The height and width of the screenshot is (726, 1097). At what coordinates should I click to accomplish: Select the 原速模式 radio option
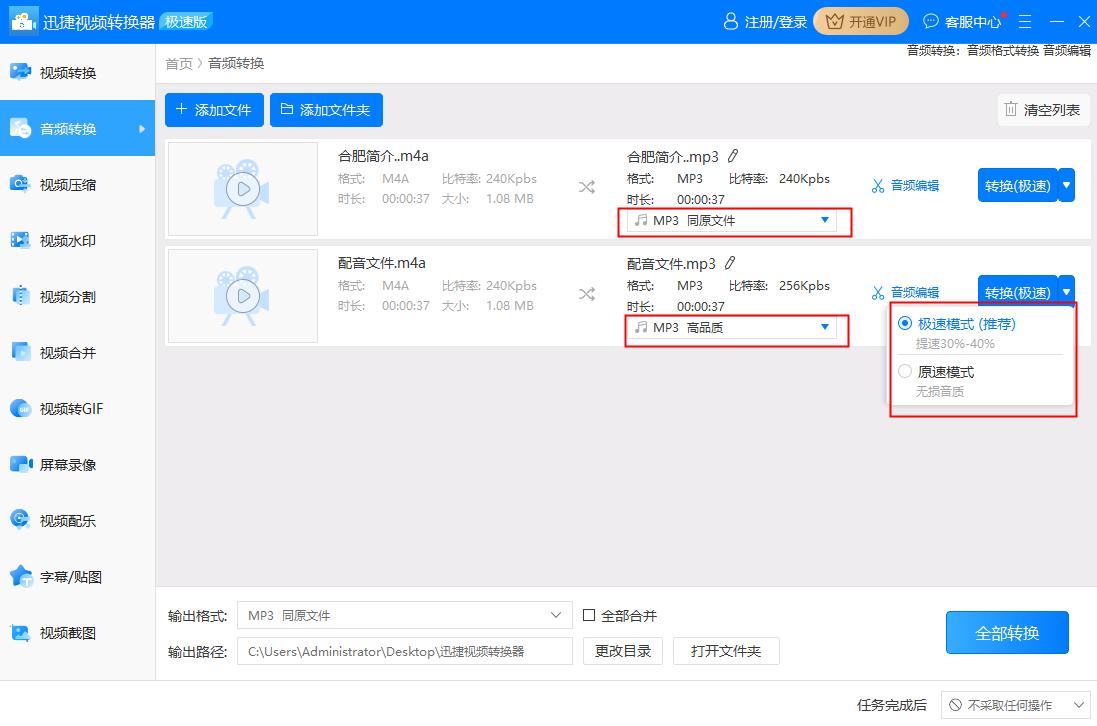click(x=905, y=372)
